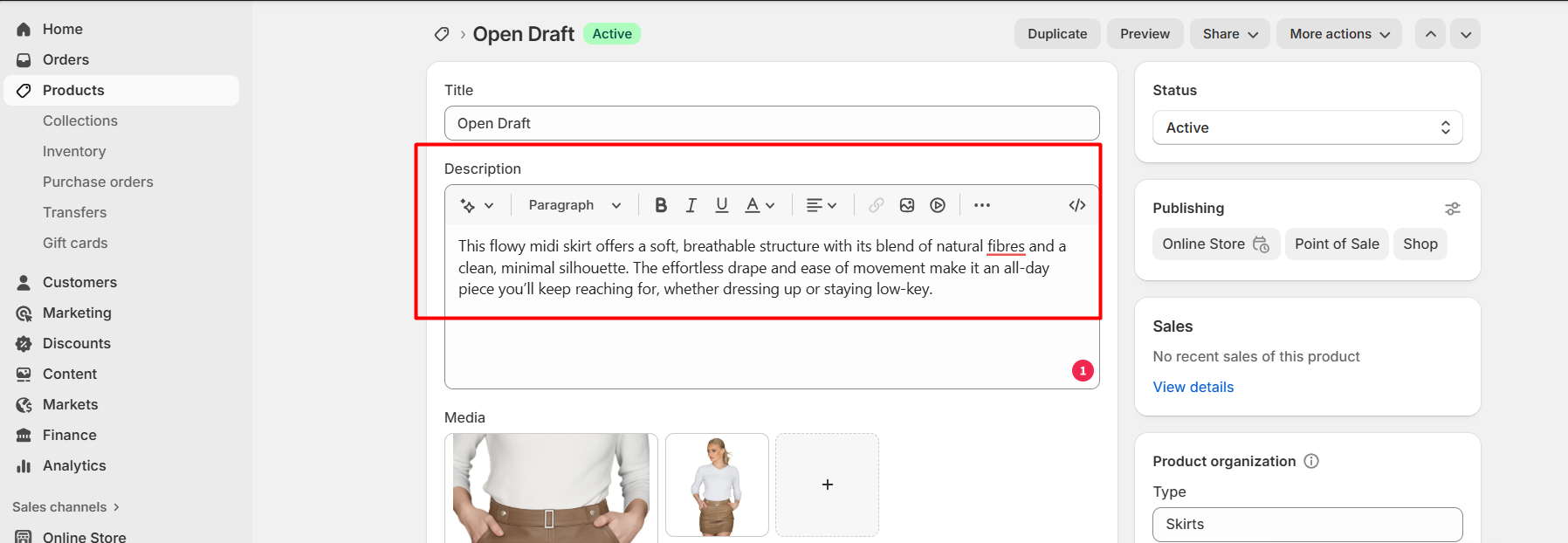Open the View details sales link
Image resolution: width=1568 pixels, height=543 pixels.
(1193, 387)
